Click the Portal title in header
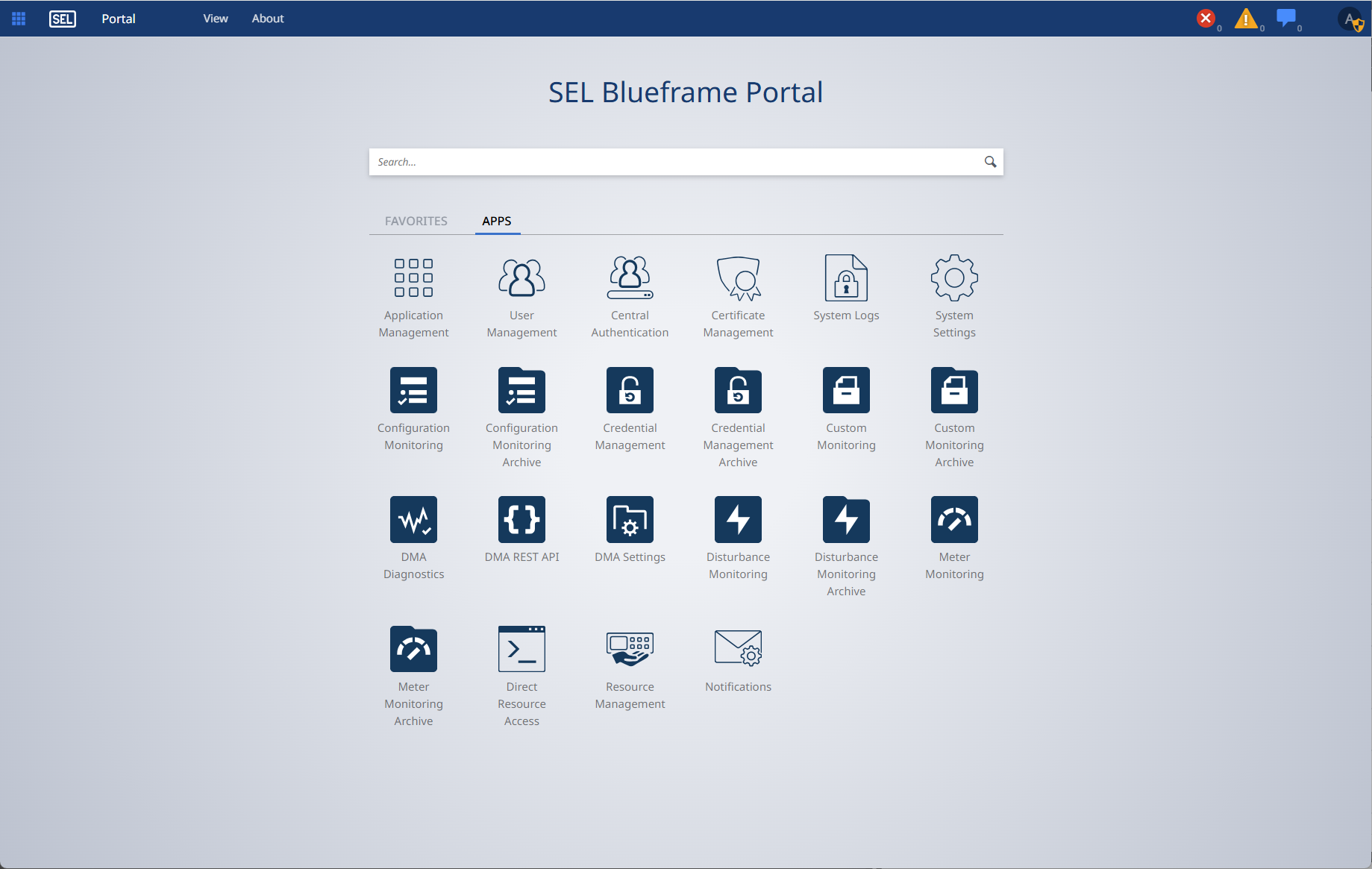1372x869 pixels. (119, 19)
